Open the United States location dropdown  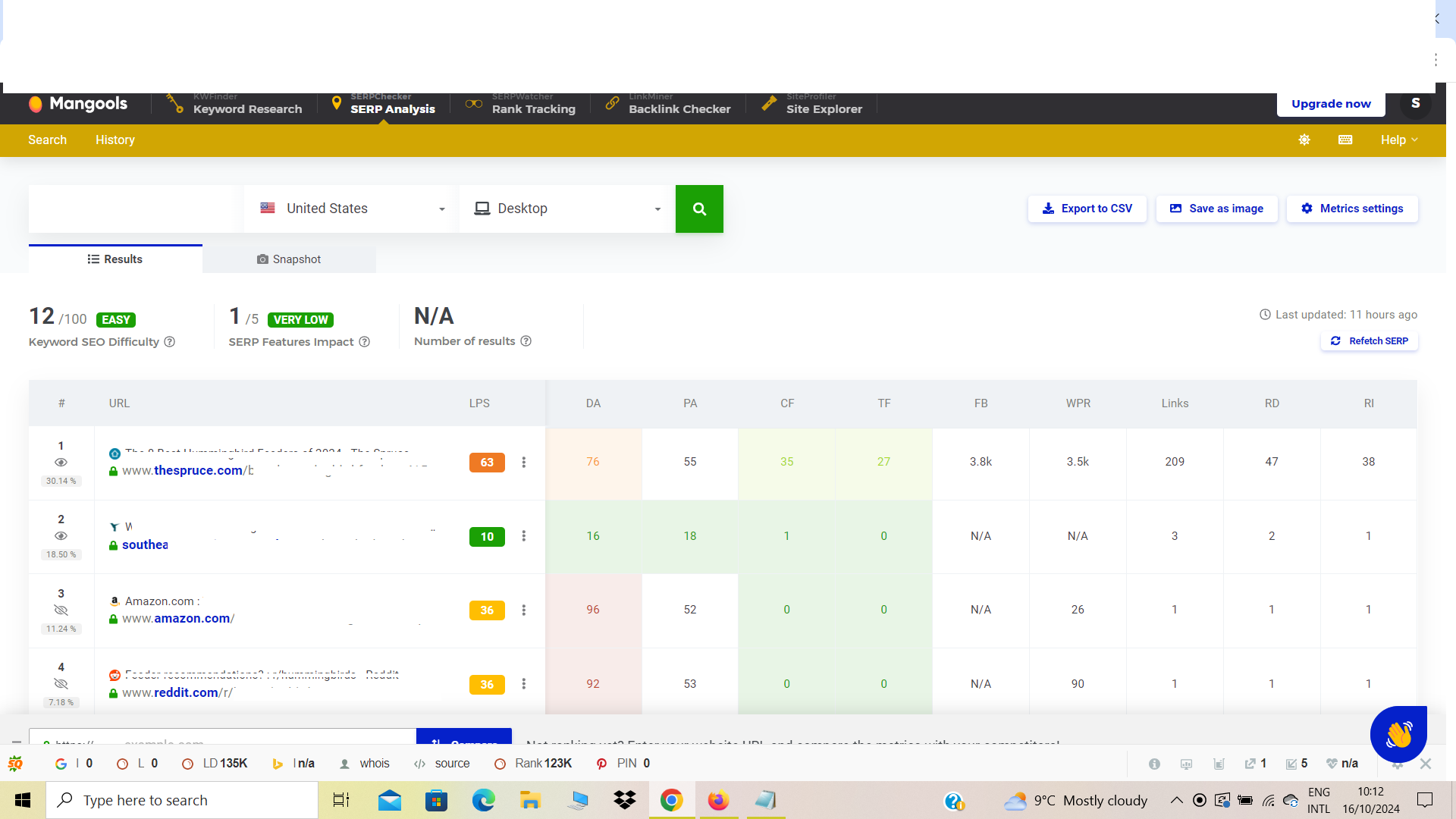click(352, 209)
